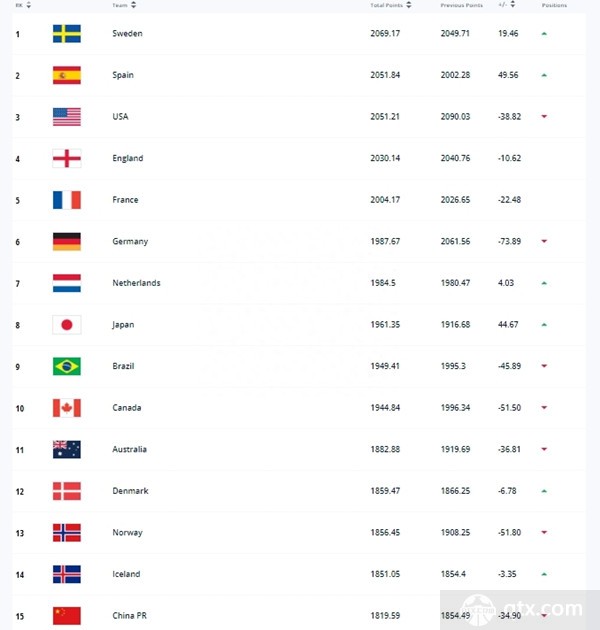Click Sweden's green up position arrow

pyautogui.click(x=544, y=34)
